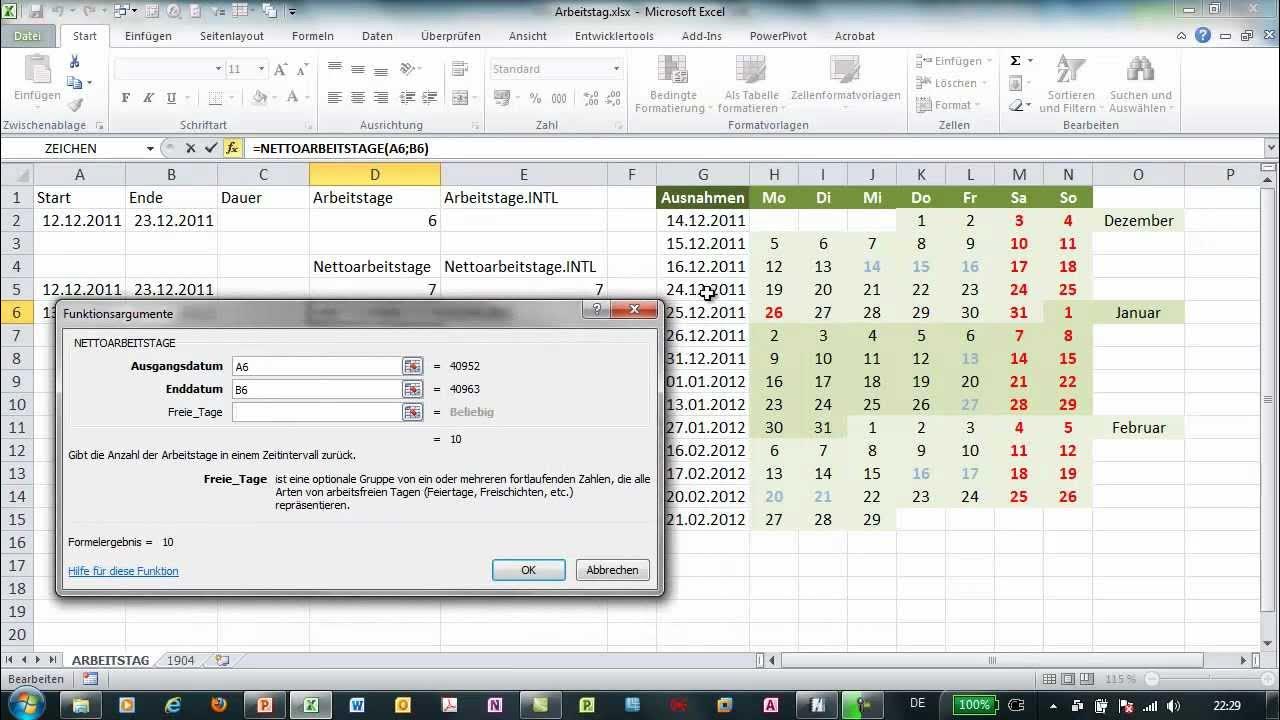This screenshot has width=1280, height=720.
Task: Click the Sortieren und Filtern icon
Action: coord(1069,70)
